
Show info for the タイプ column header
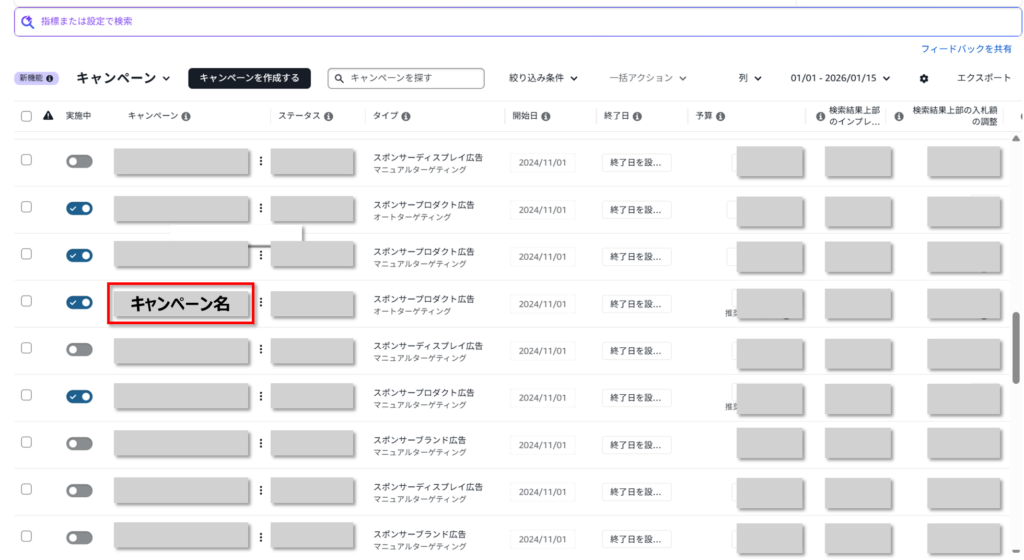click(x=406, y=116)
